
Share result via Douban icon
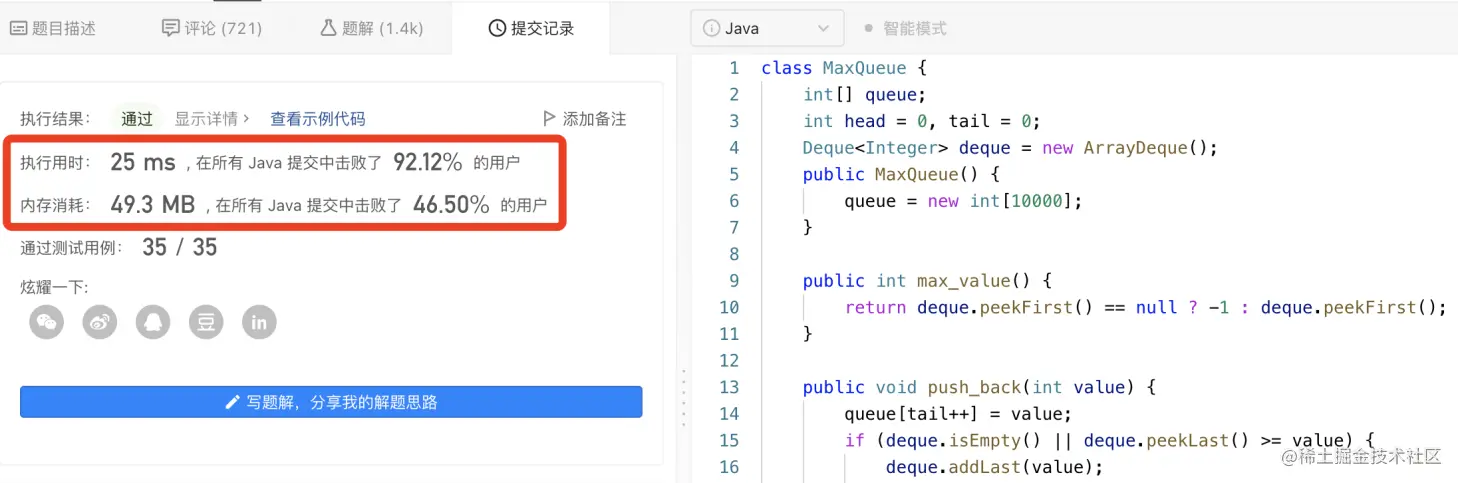tap(206, 322)
